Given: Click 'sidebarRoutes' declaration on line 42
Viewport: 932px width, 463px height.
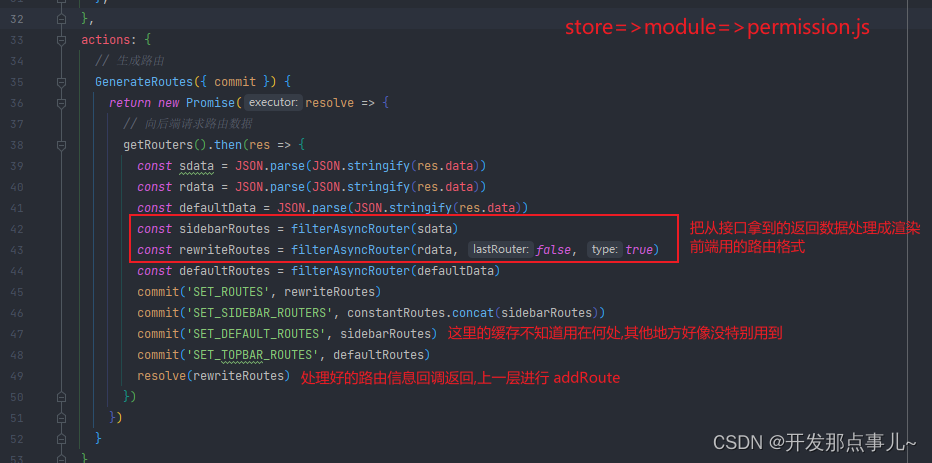Looking at the screenshot, I should (x=224, y=229).
